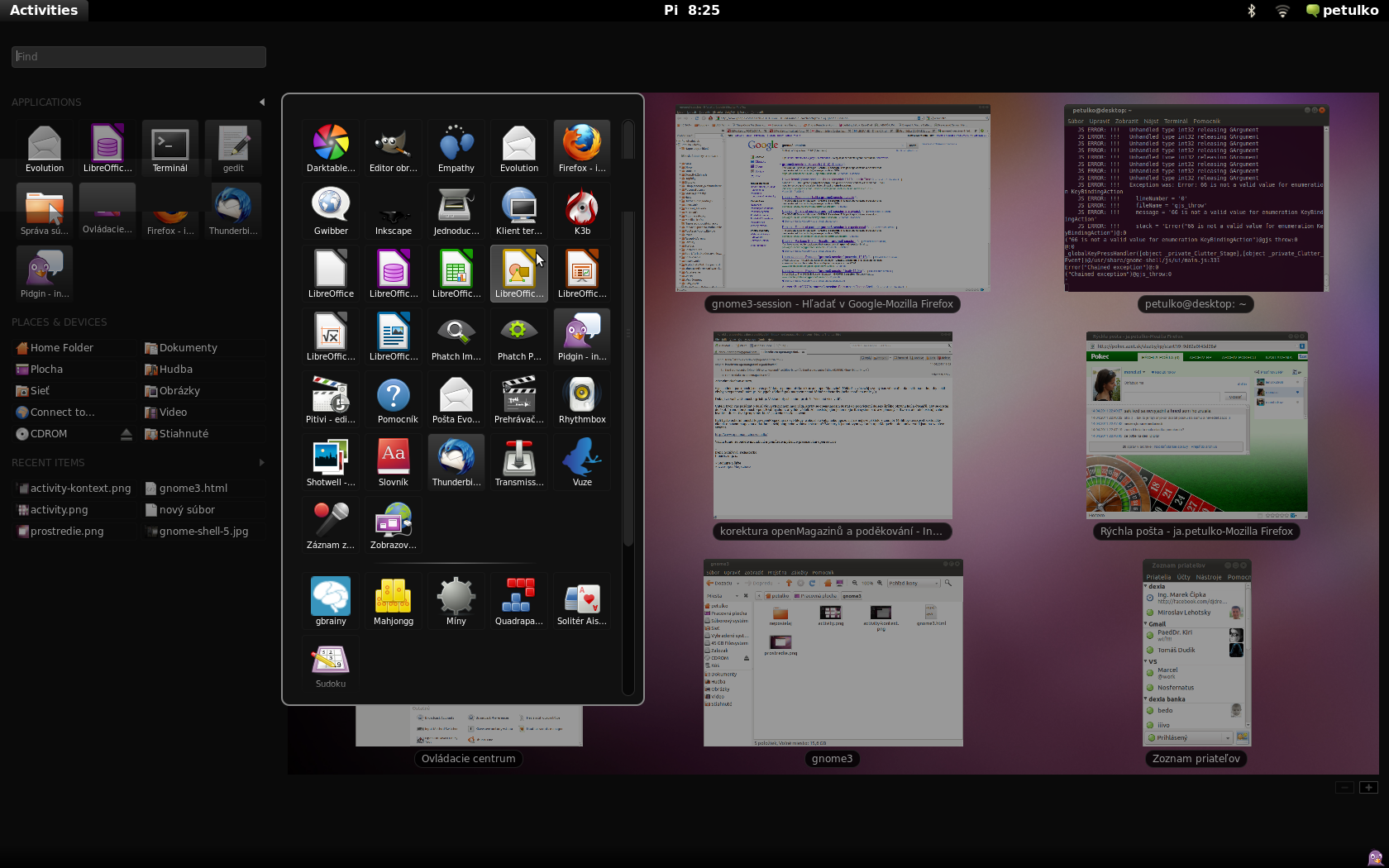Viewport: 1389px width, 868px height.
Task: Click the Activities button in top bar
Action: [44, 11]
